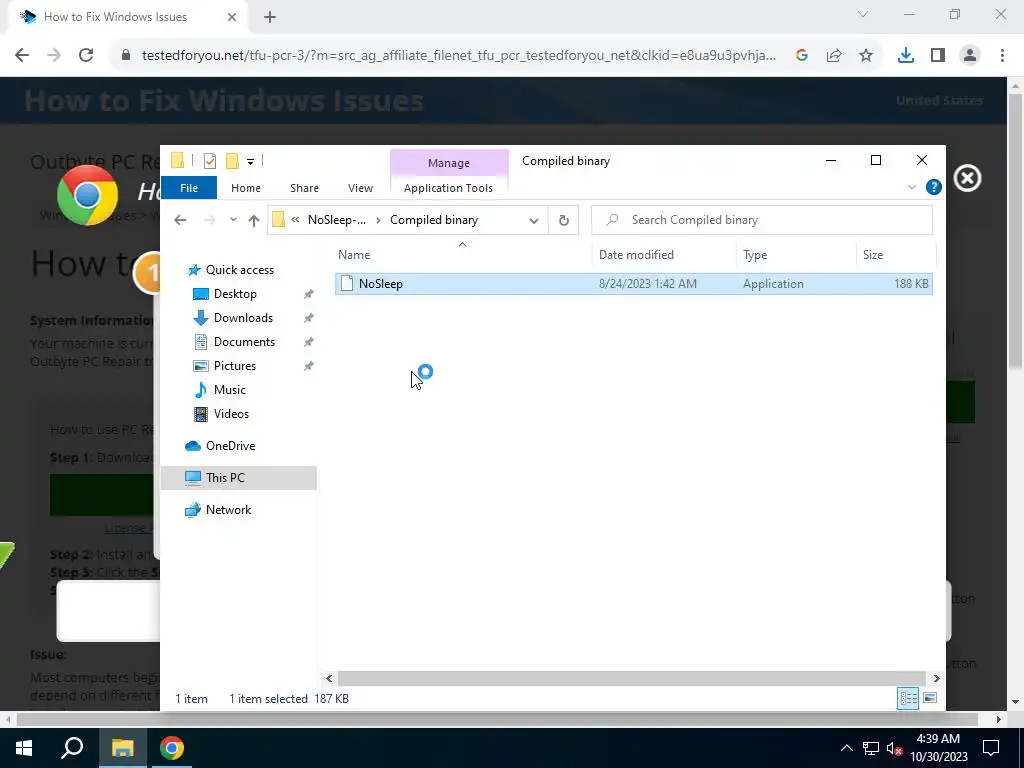Click the muted volume tray icon

coord(894,748)
